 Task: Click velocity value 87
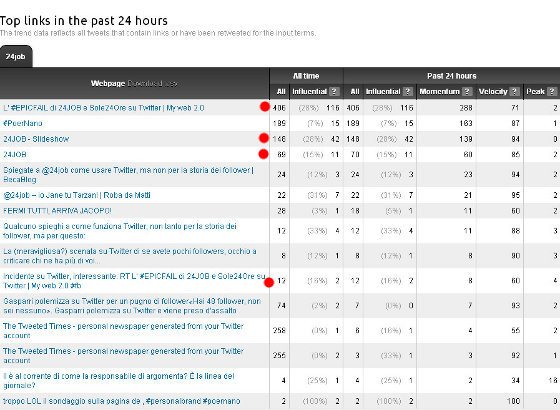pos(515,123)
